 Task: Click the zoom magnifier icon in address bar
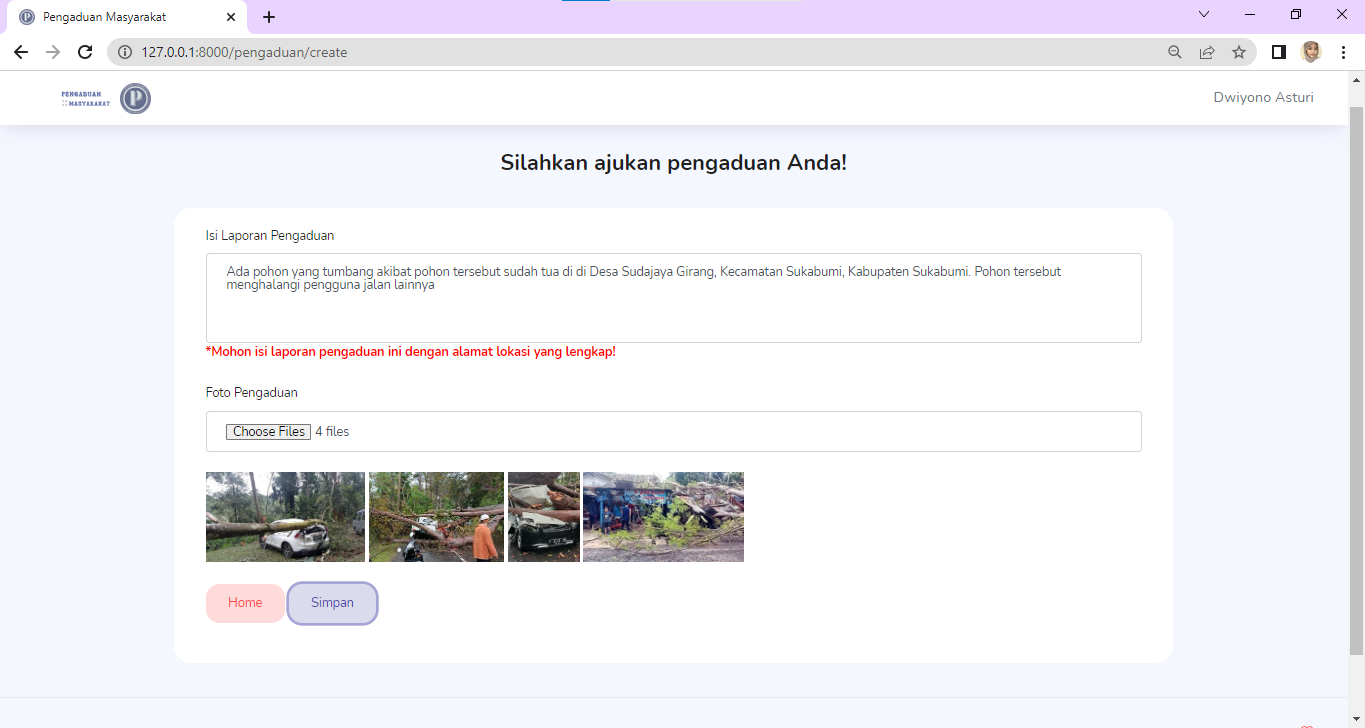pos(1175,52)
